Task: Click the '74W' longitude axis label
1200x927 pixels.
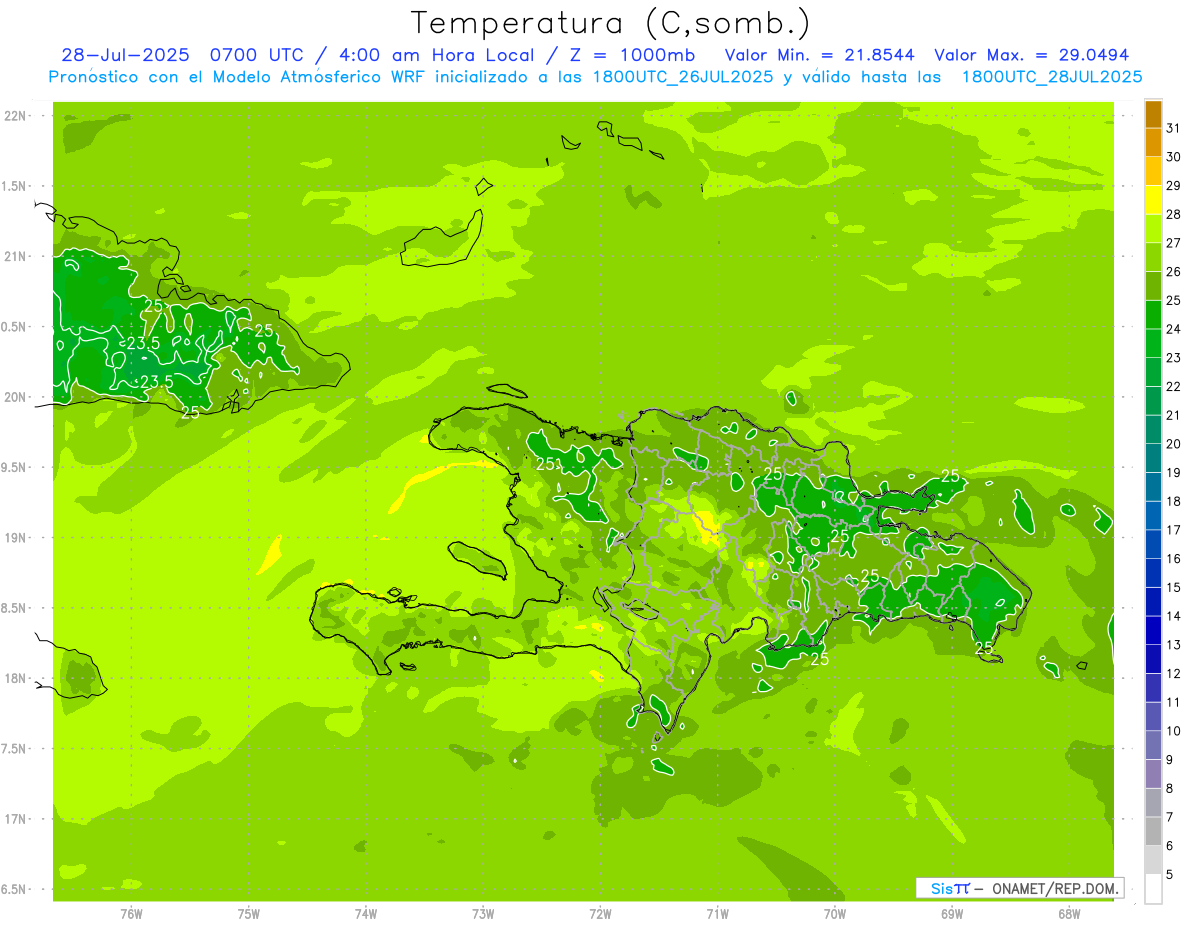Action: pyautogui.click(x=366, y=914)
